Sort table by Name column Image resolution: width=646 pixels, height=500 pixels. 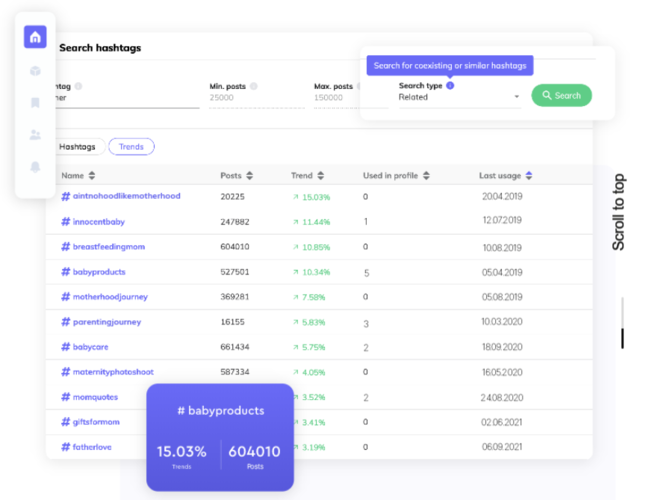coord(93,176)
